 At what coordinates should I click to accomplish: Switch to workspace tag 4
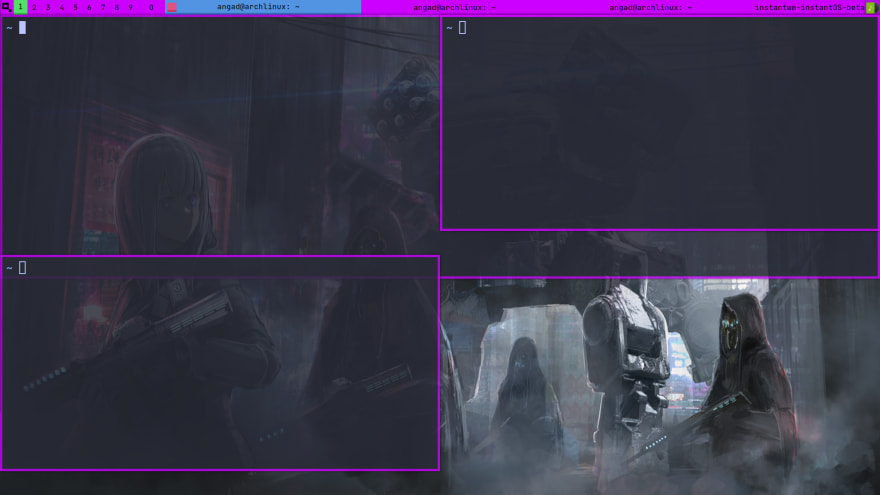tap(62, 7)
